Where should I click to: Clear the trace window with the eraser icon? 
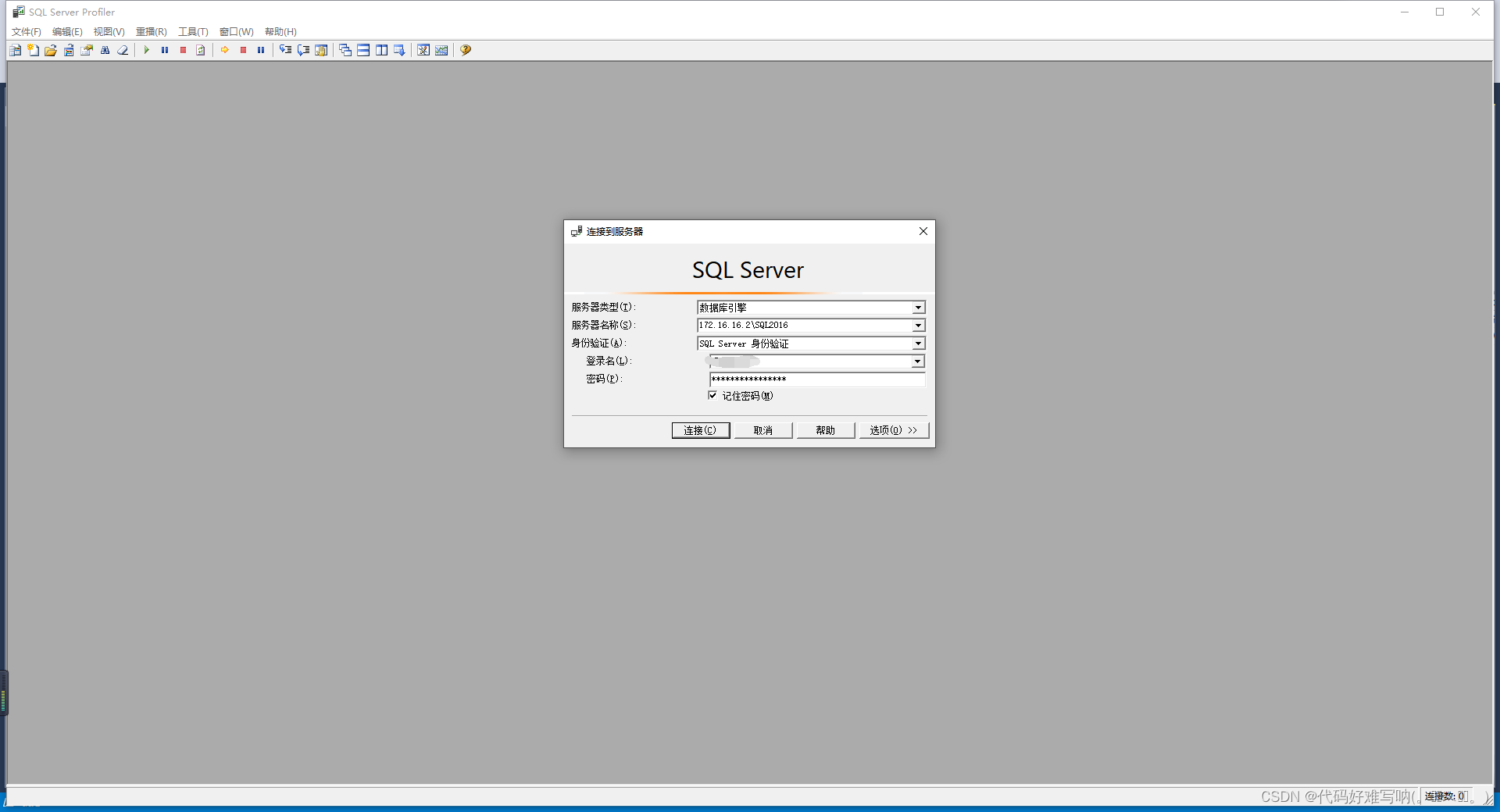pyautogui.click(x=123, y=50)
